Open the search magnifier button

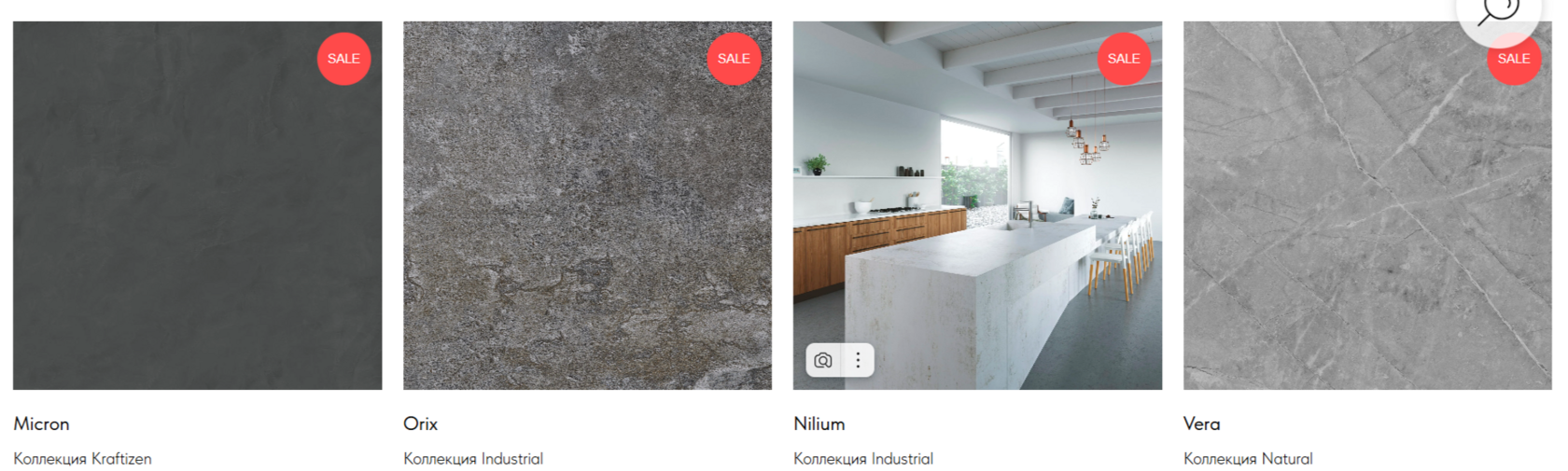click(x=1499, y=13)
